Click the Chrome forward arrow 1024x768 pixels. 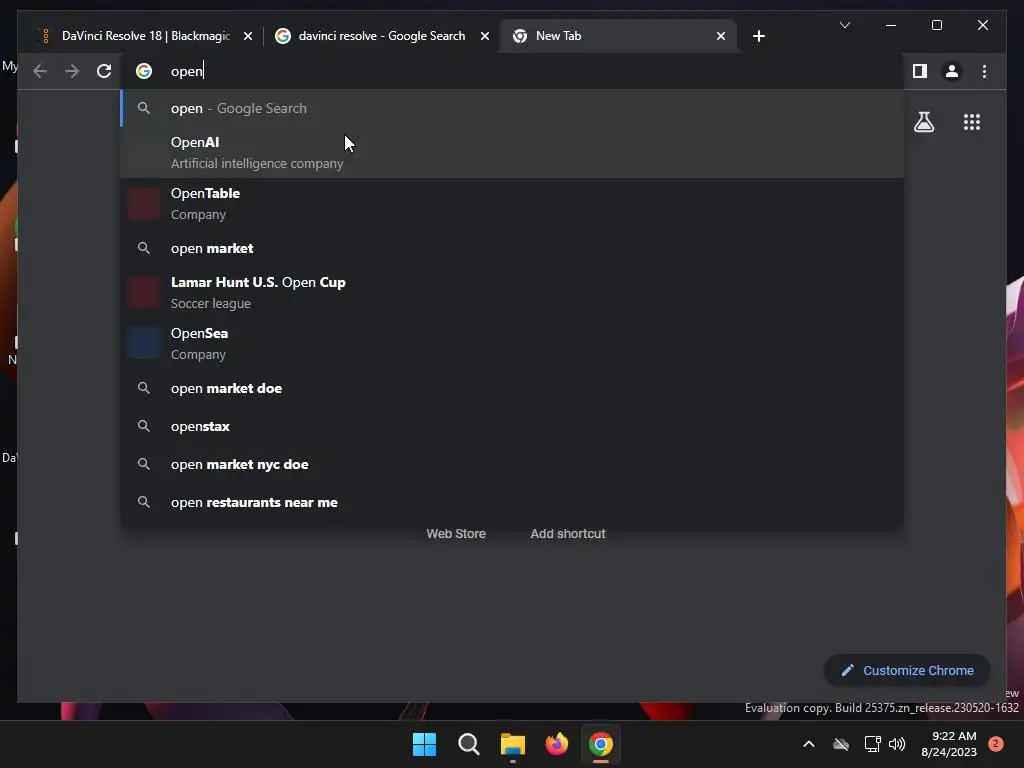tap(72, 71)
